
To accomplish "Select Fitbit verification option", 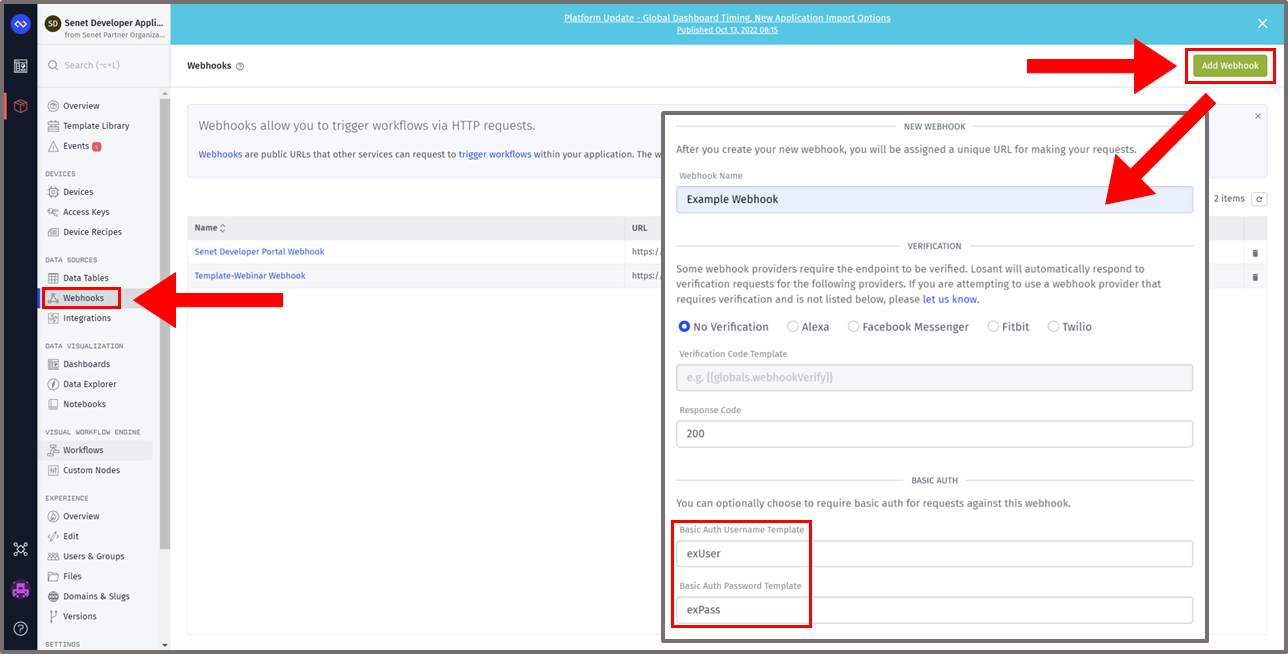I will click(993, 327).
